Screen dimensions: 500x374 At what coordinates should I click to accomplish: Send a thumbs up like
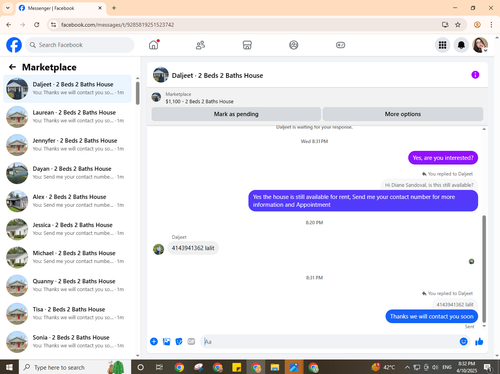tap(479, 341)
